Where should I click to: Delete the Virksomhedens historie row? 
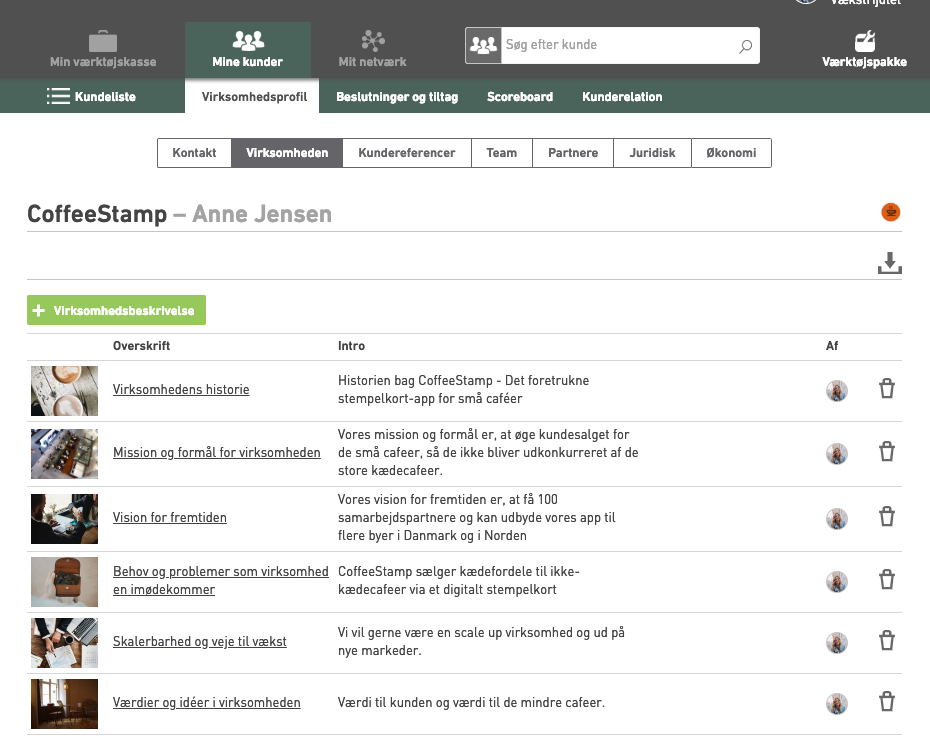(x=887, y=388)
